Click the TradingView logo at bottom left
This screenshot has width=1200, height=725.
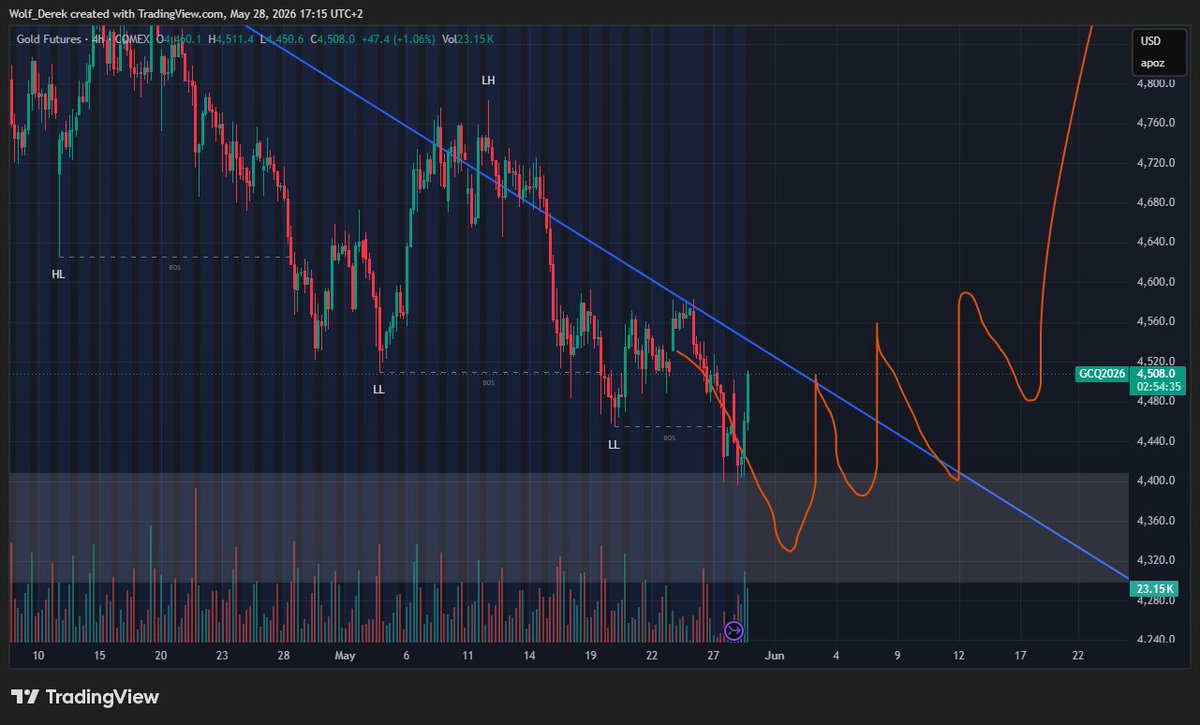(x=85, y=697)
